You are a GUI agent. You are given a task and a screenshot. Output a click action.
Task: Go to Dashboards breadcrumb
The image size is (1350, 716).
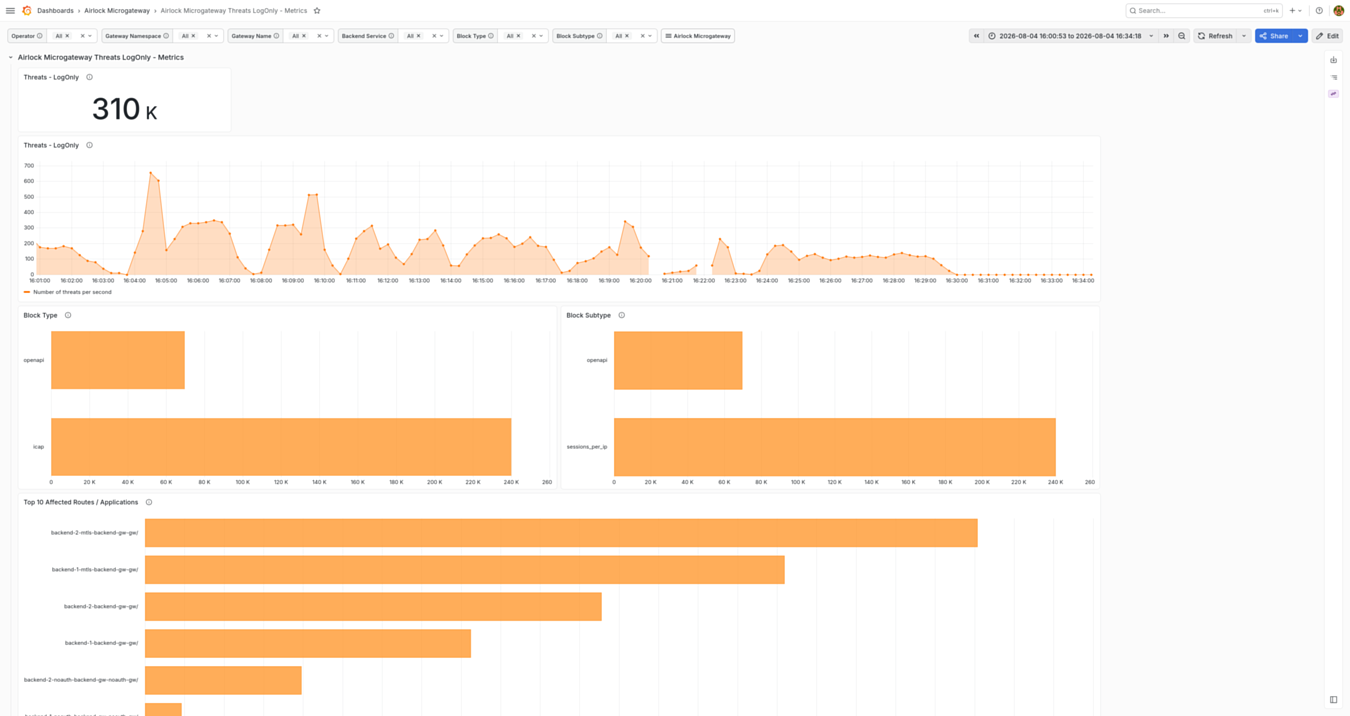[55, 11]
